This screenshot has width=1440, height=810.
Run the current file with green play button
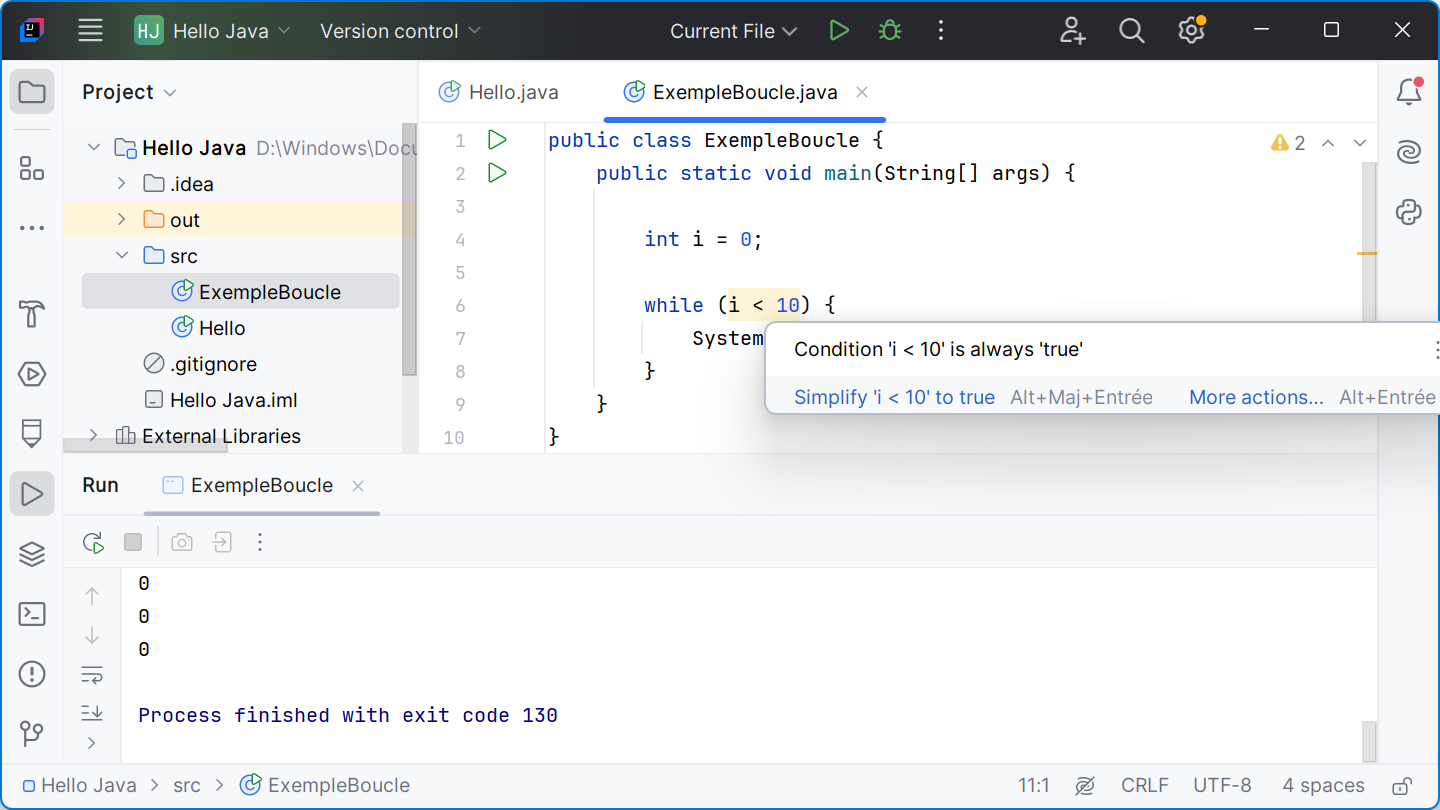point(839,31)
